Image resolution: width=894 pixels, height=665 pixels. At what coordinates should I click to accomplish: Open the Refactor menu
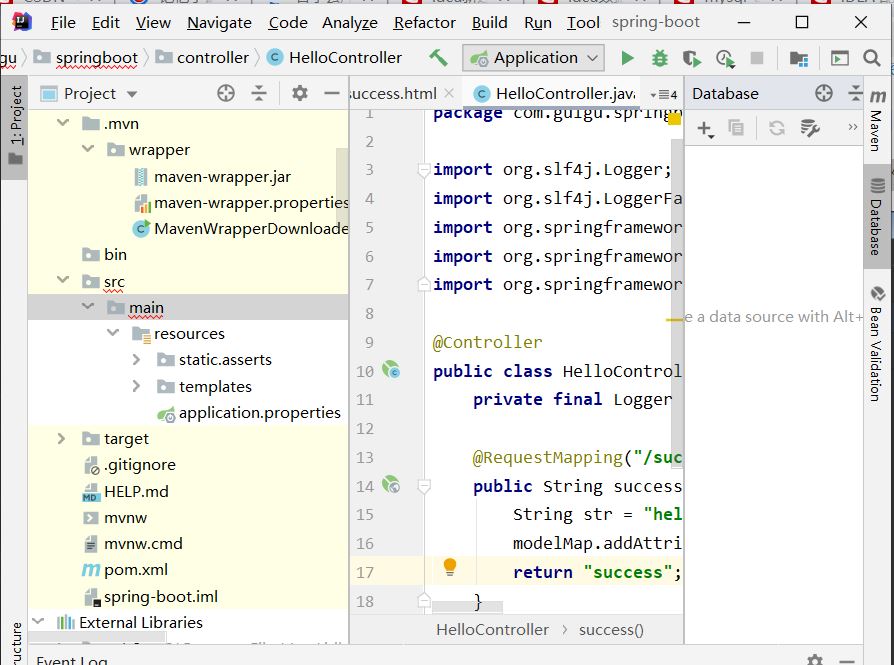point(424,23)
